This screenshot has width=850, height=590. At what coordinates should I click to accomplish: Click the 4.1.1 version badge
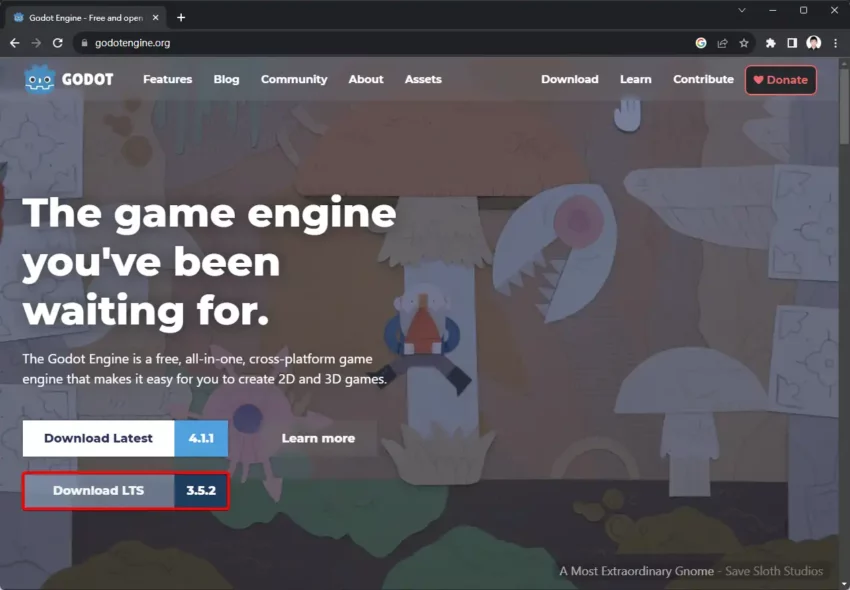tap(201, 438)
